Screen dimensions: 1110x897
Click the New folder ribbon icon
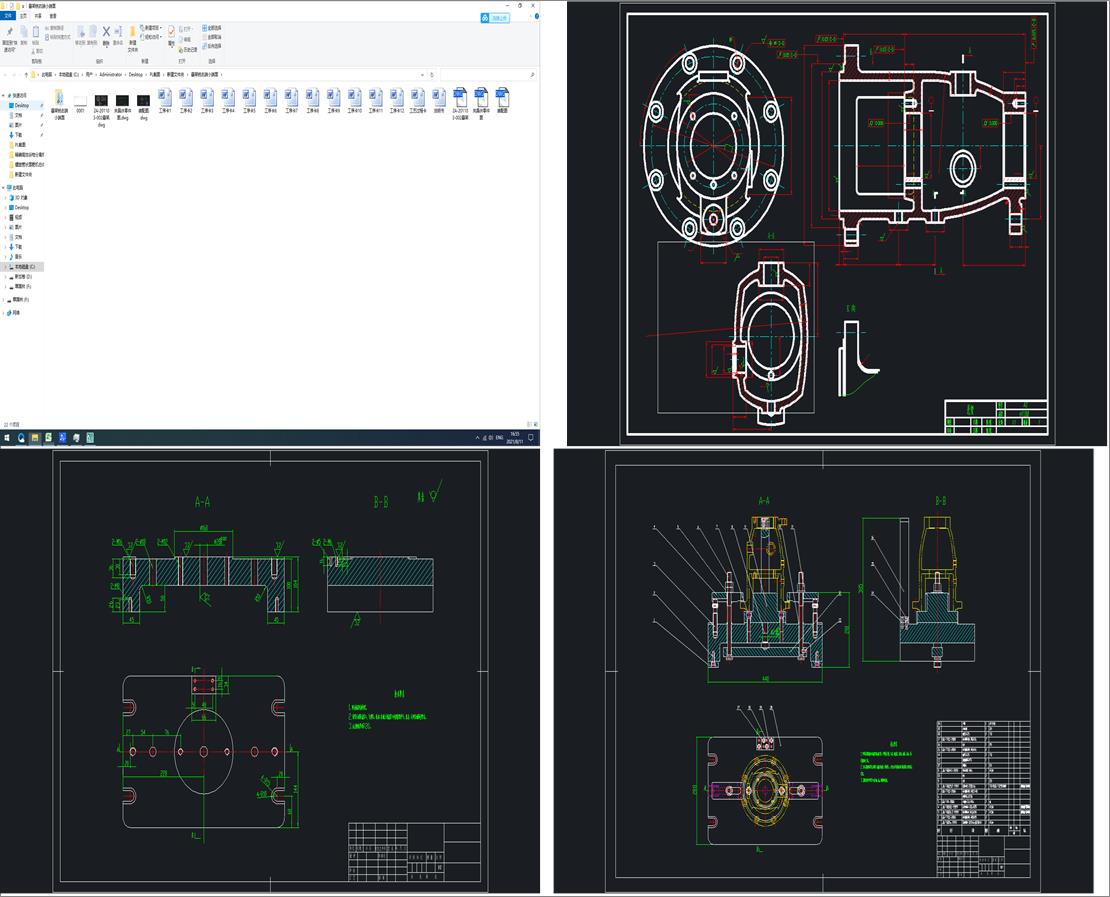pos(132,32)
